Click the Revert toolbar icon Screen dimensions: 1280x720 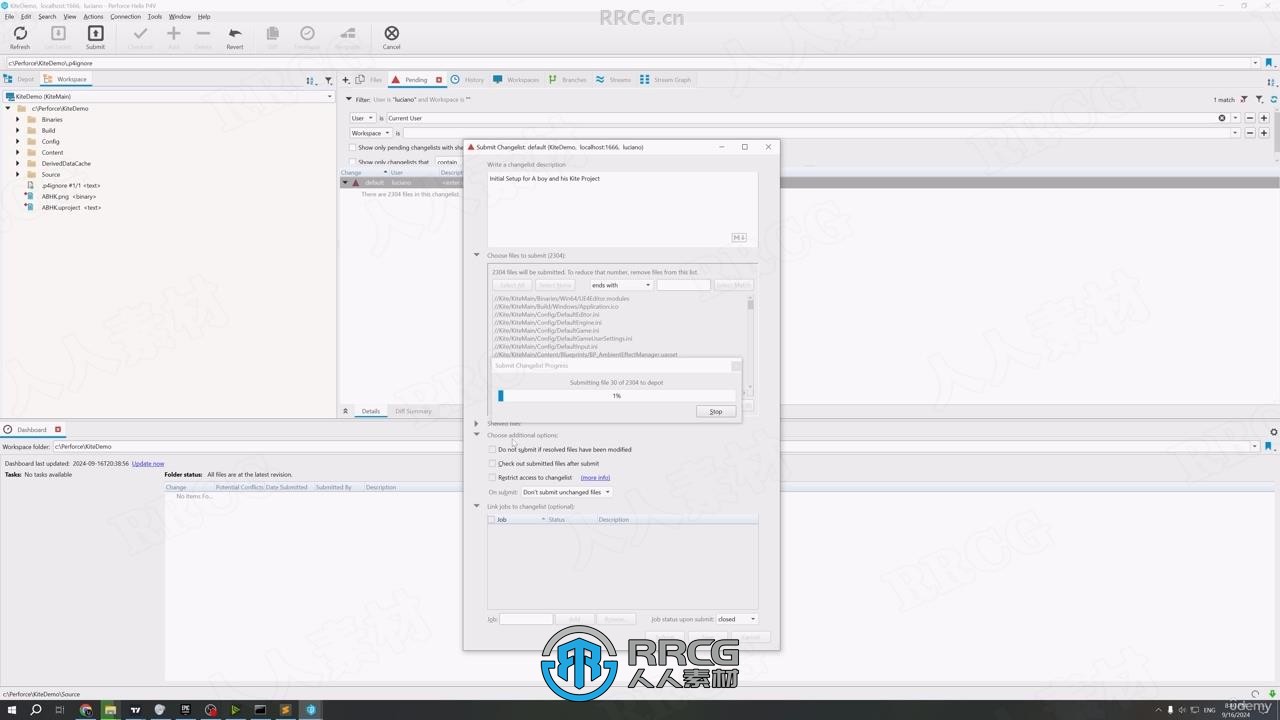(x=235, y=37)
